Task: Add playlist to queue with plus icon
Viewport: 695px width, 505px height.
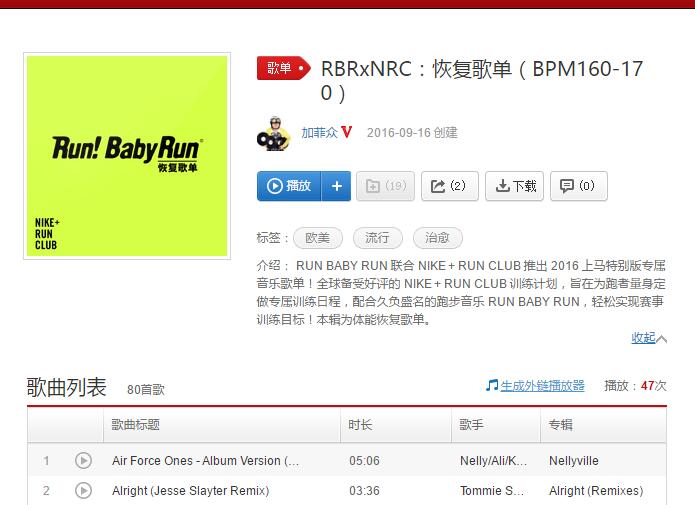Action: [x=336, y=186]
